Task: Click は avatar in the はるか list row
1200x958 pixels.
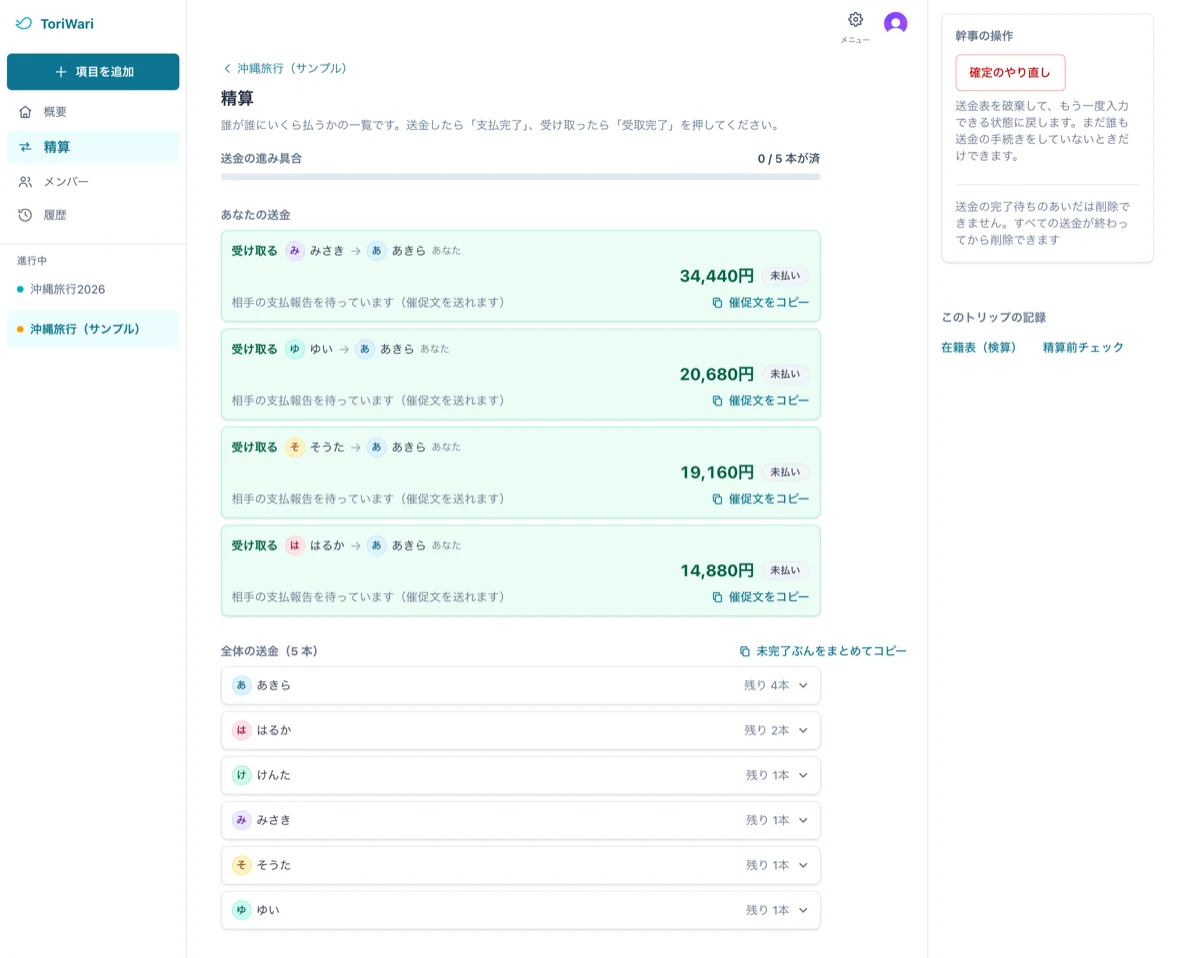Action: coord(241,730)
